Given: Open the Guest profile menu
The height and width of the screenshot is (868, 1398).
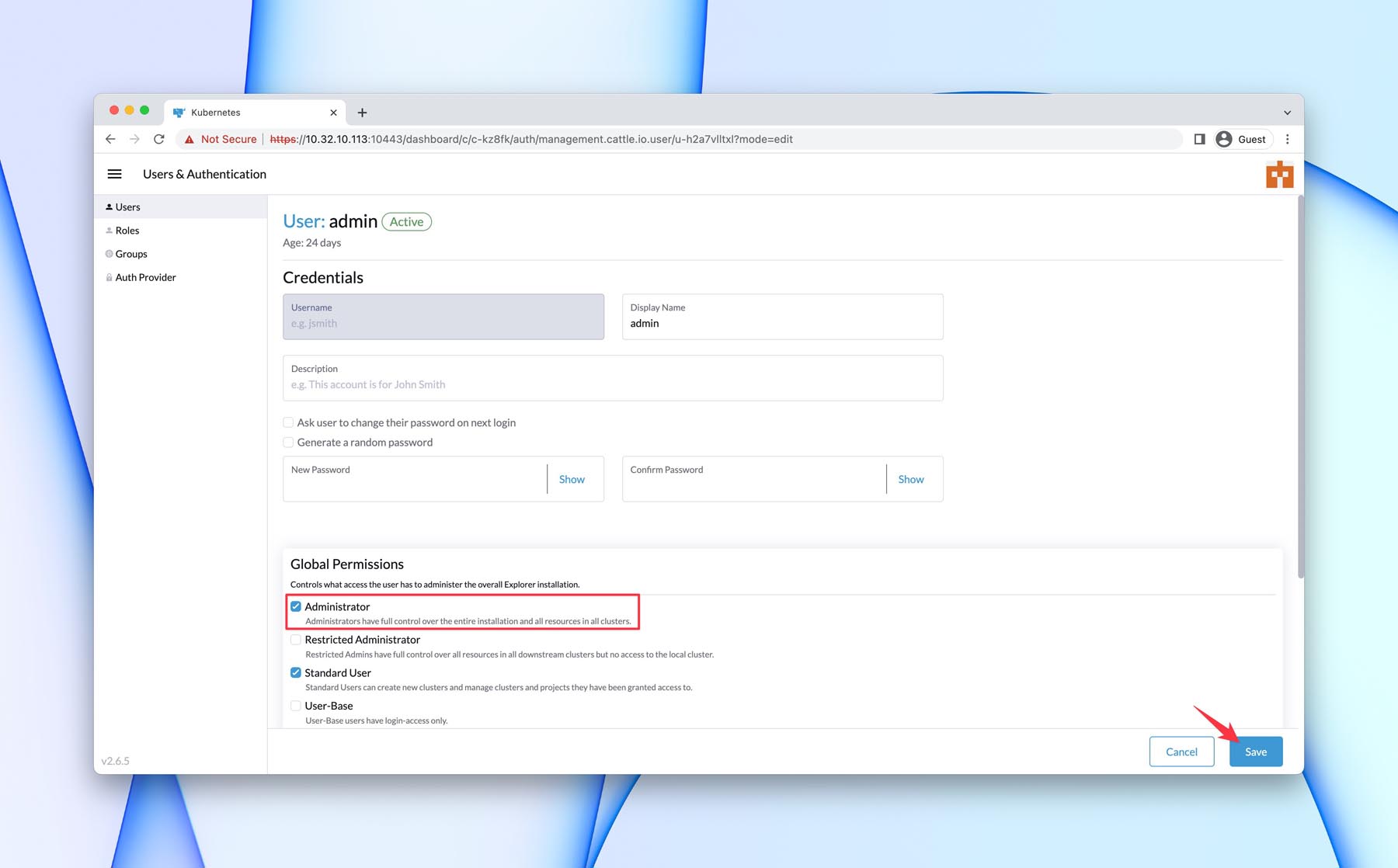Looking at the screenshot, I should pyautogui.click(x=1242, y=139).
